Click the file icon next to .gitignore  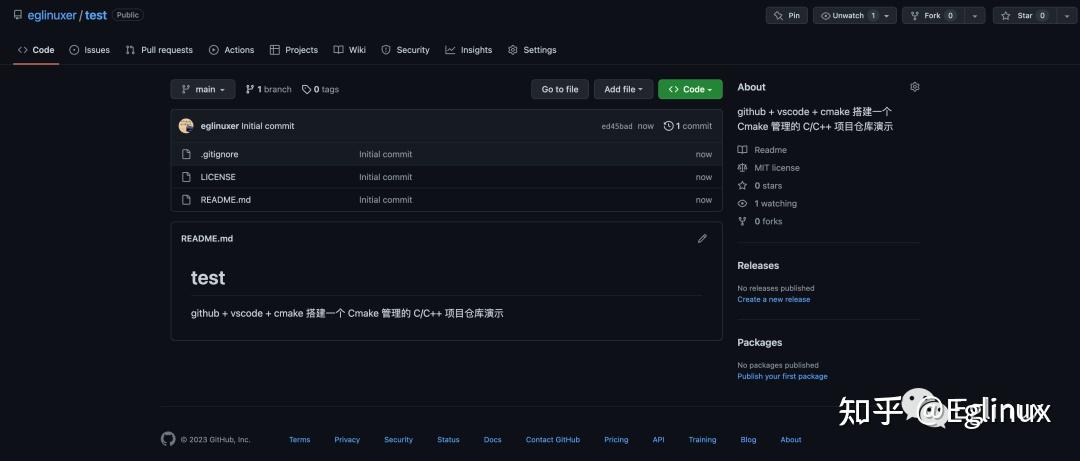[186, 154]
